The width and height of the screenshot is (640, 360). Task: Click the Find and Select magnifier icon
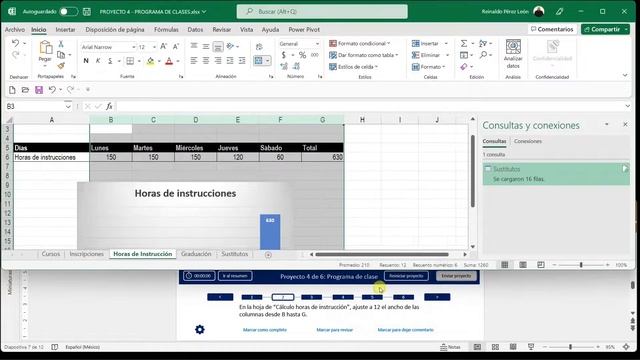(483, 55)
